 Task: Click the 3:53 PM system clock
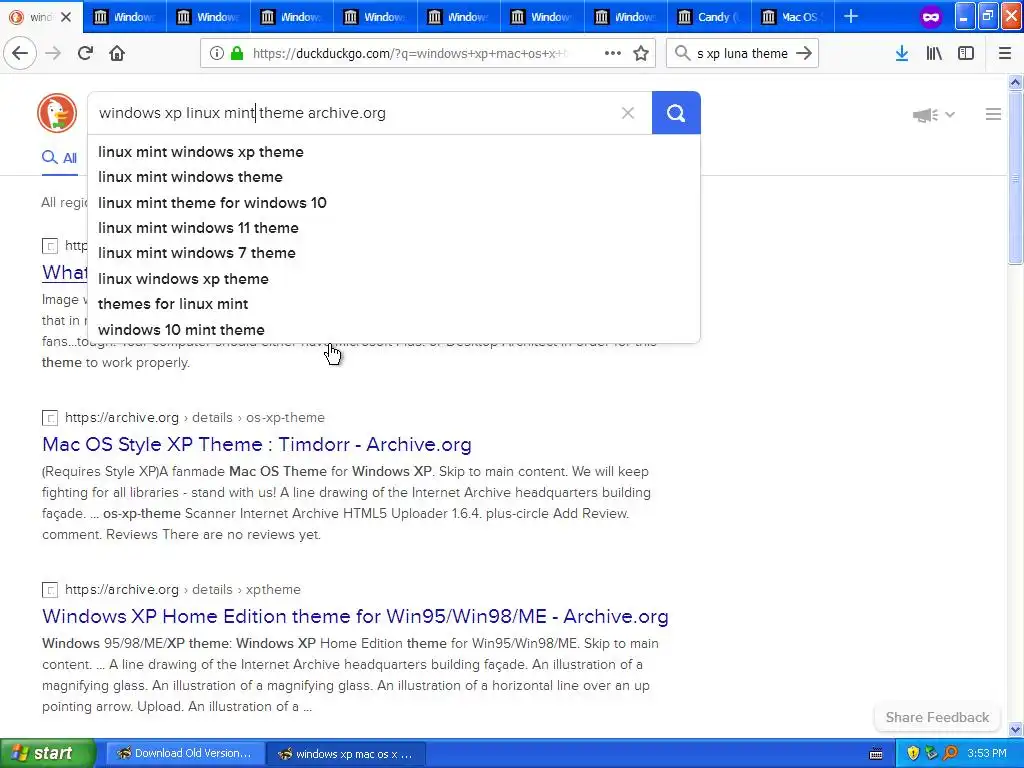pyautogui.click(x=987, y=753)
